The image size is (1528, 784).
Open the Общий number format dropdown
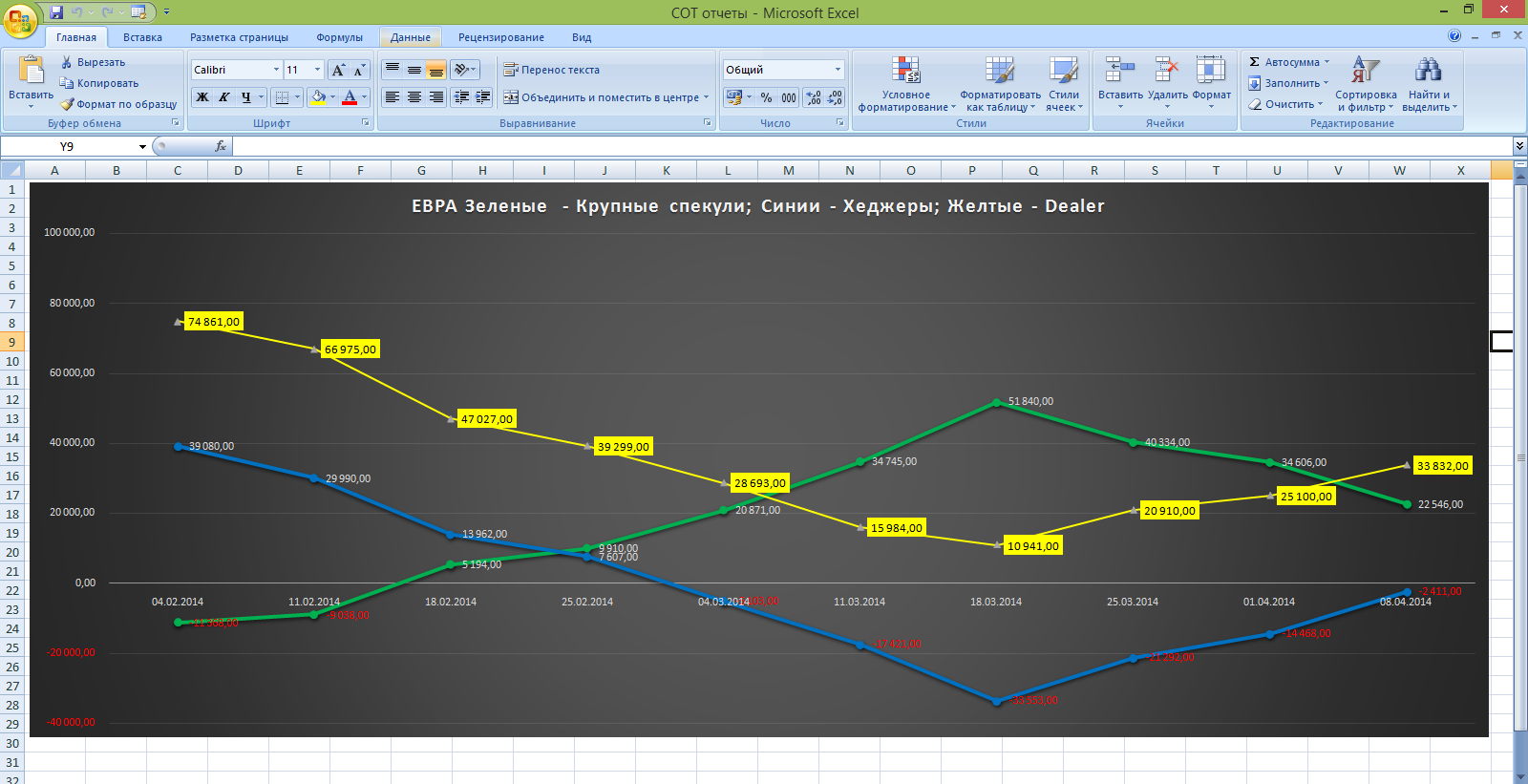[838, 70]
